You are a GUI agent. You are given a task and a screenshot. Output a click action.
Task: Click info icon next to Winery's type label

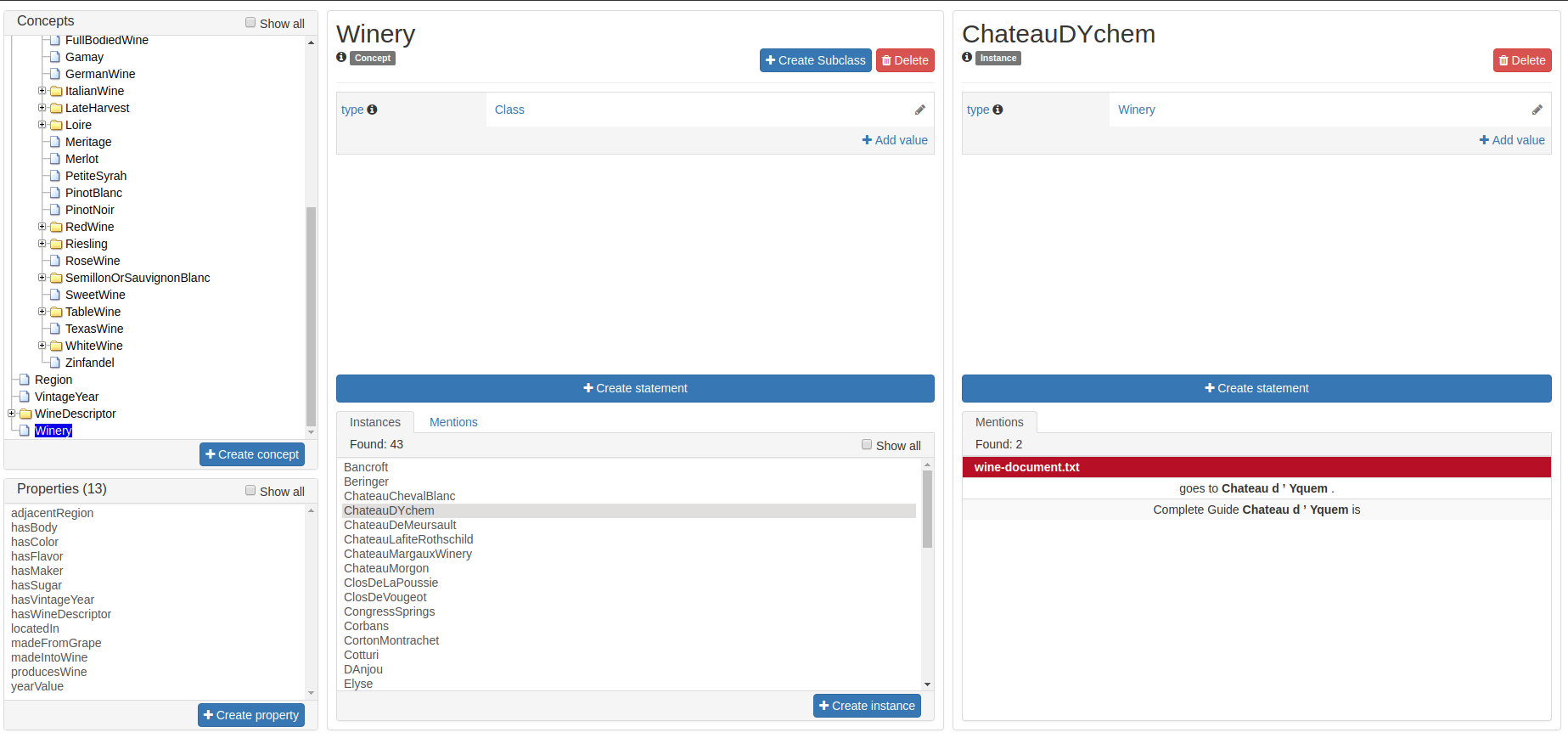[372, 110]
